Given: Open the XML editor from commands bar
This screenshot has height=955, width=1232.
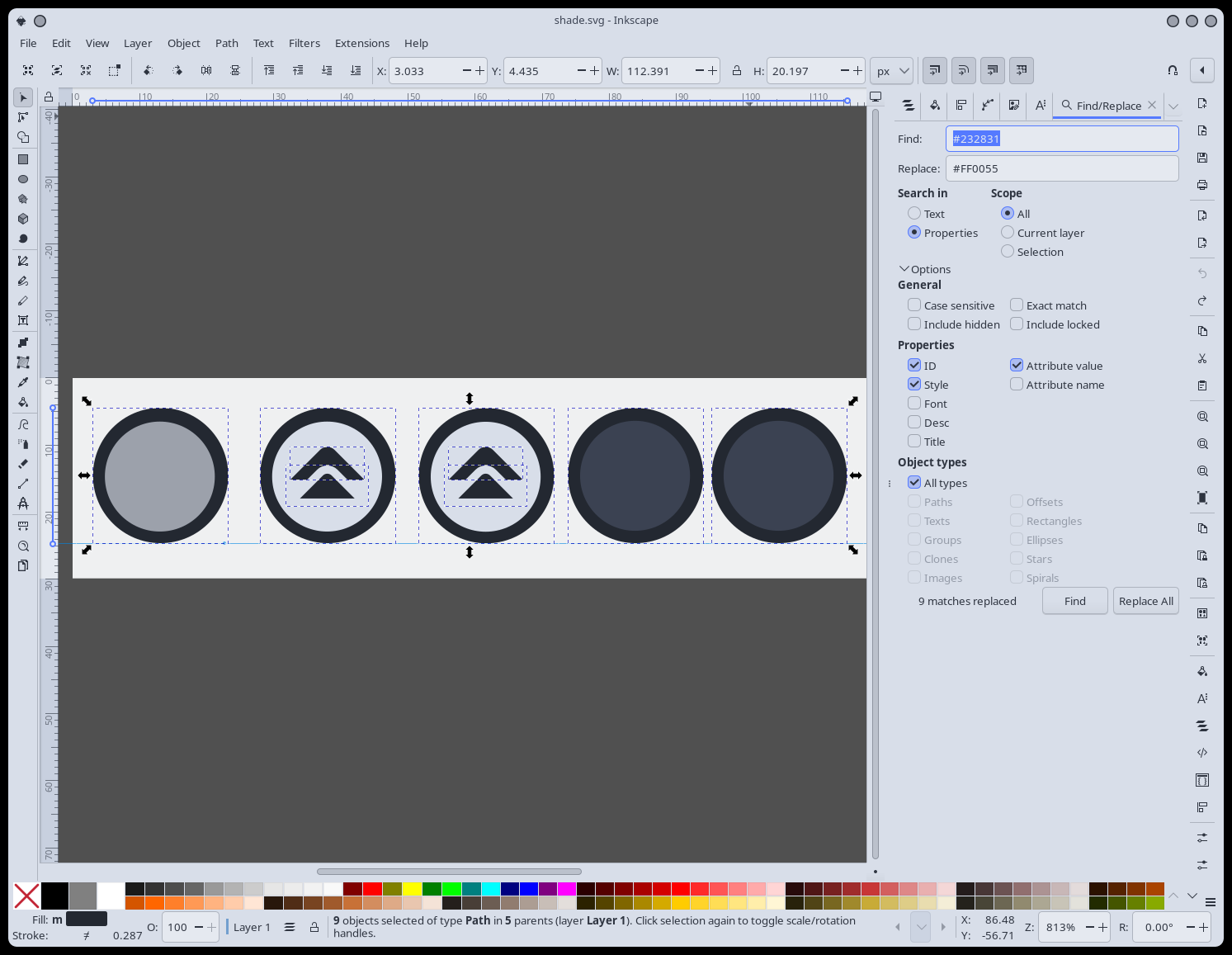Looking at the screenshot, I should click(x=1202, y=753).
